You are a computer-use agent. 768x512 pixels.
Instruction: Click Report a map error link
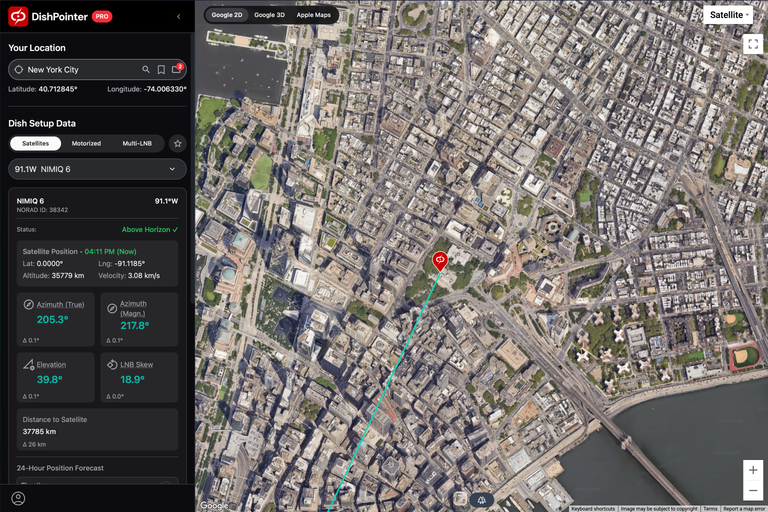pyautogui.click(x=744, y=509)
